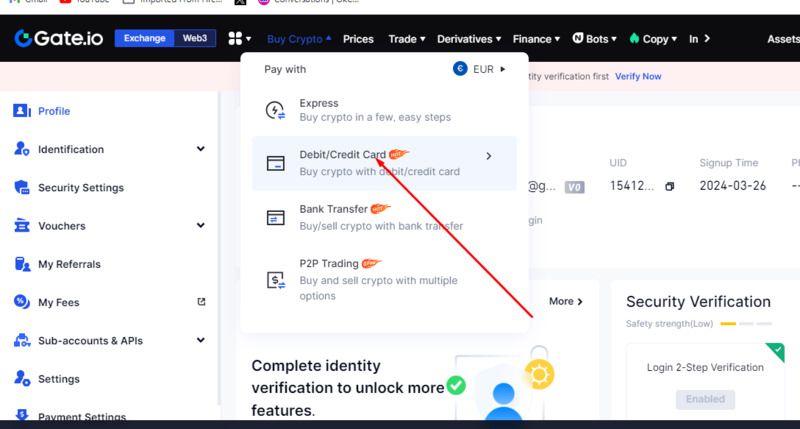This screenshot has width=800, height=429.
Task: Show more nav items with the arrow beside In
Action: coord(707,39)
